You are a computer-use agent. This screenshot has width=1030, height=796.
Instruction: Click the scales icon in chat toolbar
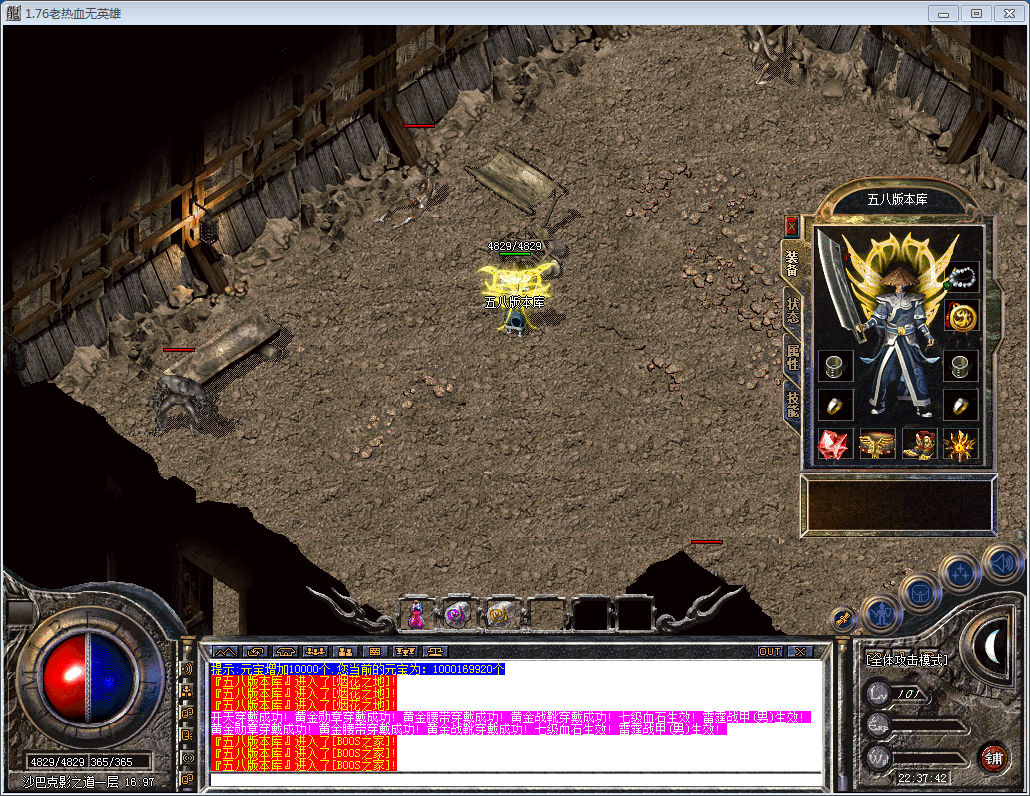point(435,652)
